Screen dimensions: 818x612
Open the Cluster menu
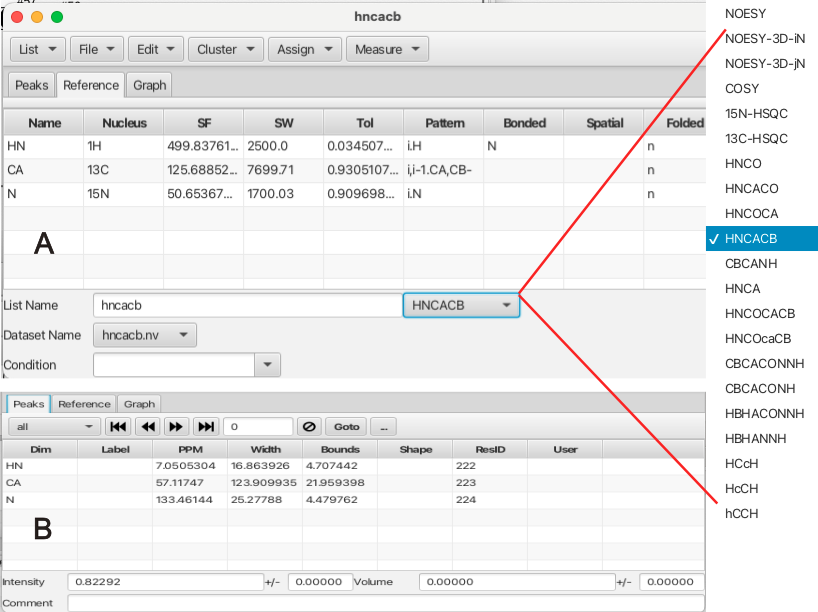(225, 49)
